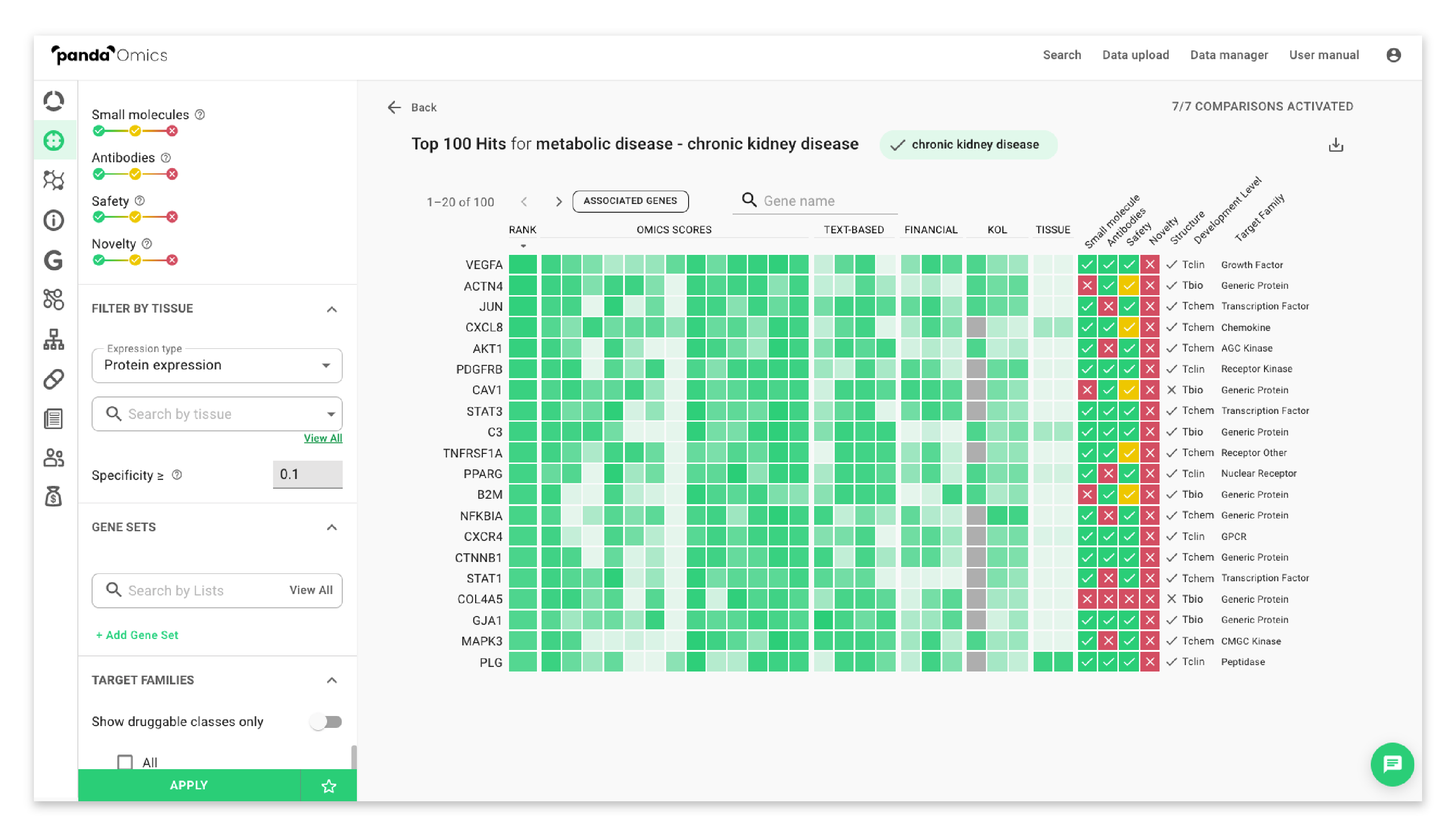Image resolution: width=1456 pixels, height=837 pixels.
Task: Click the star favorite icon beside Apply
Action: [328, 785]
